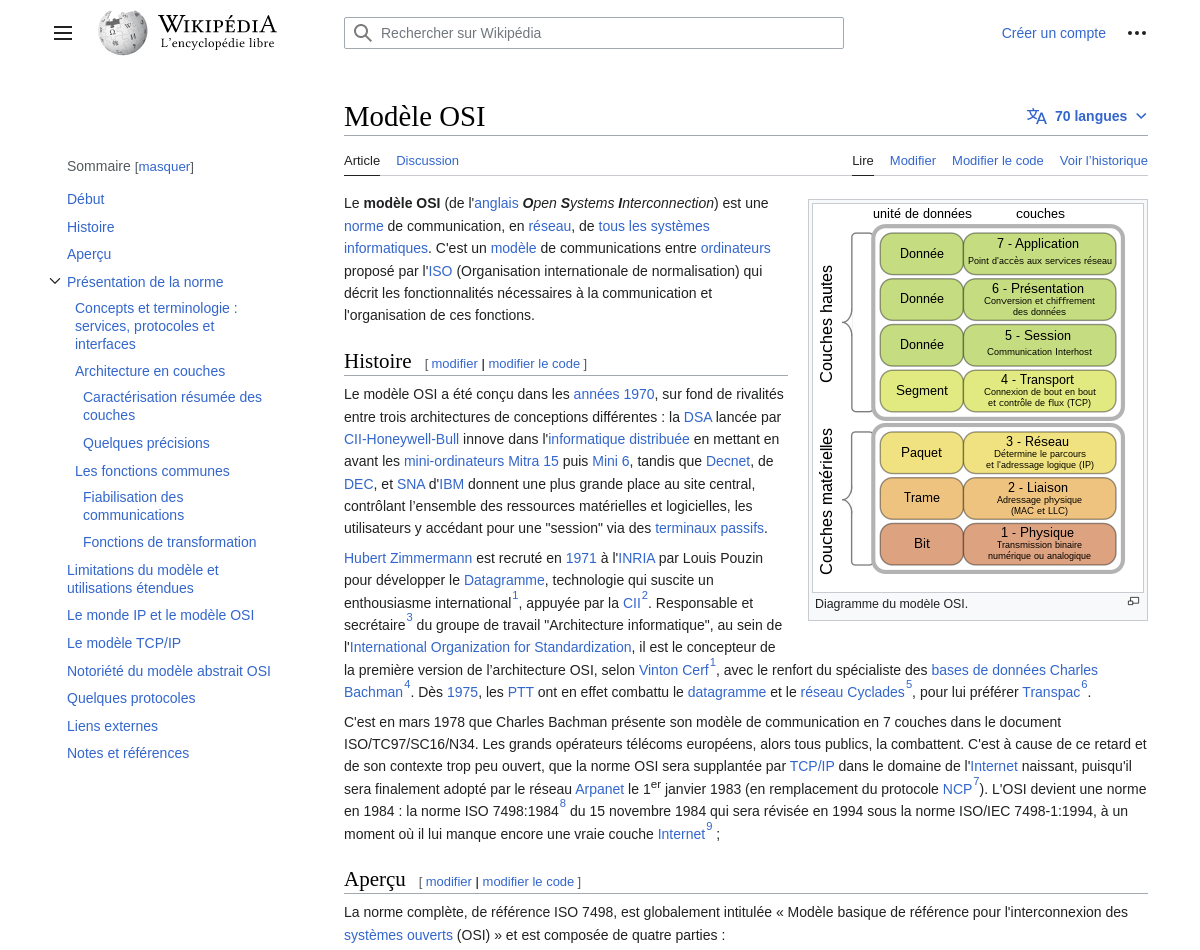
Task: Open Le monde IP et le modèle OSI
Action: [x=161, y=615]
